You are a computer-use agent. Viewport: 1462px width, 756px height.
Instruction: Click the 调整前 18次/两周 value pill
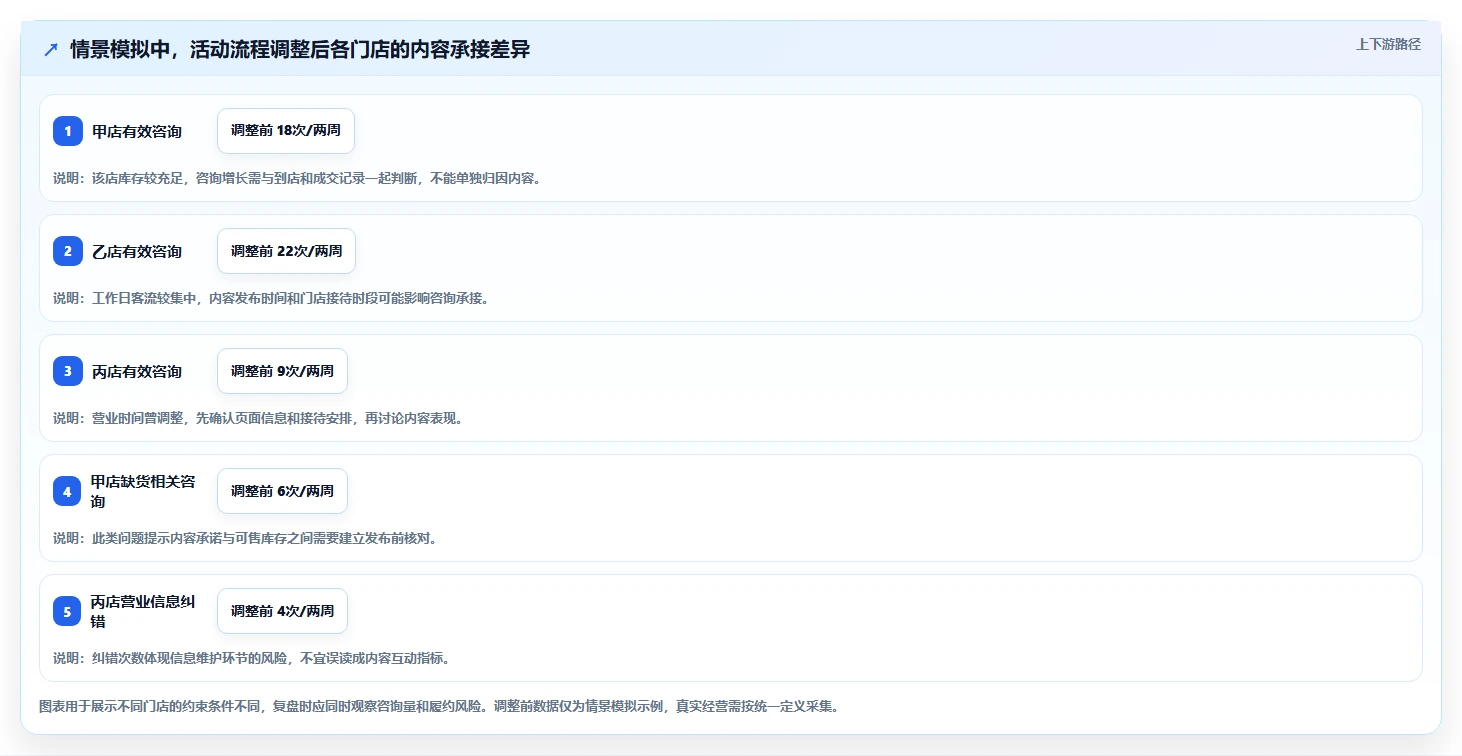pyautogui.click(x=286, y=131)
